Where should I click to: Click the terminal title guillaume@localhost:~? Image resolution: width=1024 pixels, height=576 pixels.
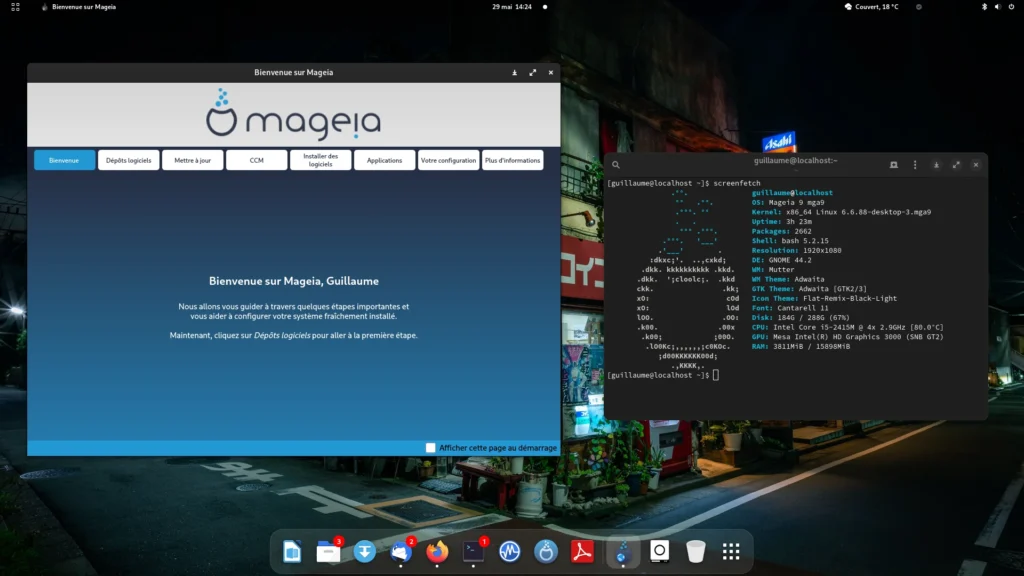(x=795, y=161)
